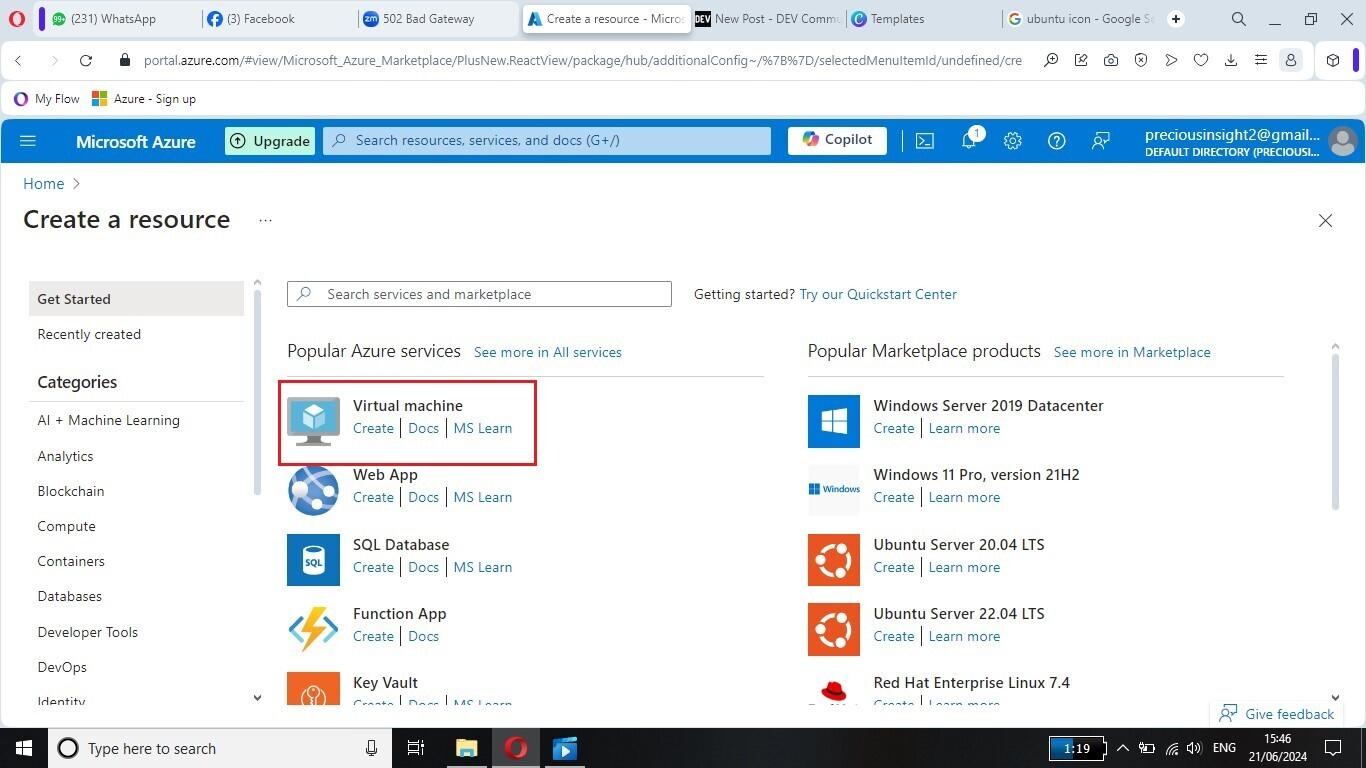Add page to bookmarks heart icon

click(1201, 60)
